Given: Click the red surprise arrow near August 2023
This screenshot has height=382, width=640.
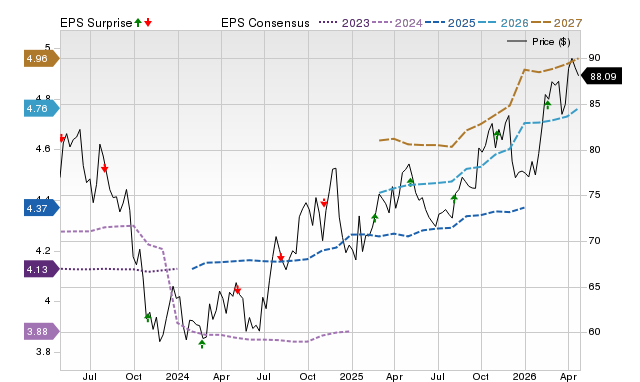Looking at the screenshot, I should point(104,168).
